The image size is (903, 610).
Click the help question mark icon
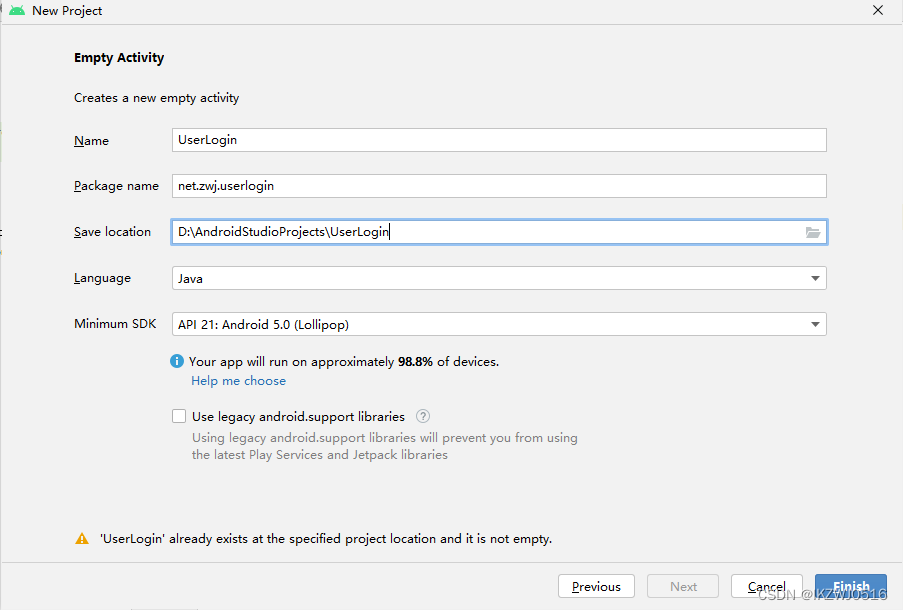[423, 416]
